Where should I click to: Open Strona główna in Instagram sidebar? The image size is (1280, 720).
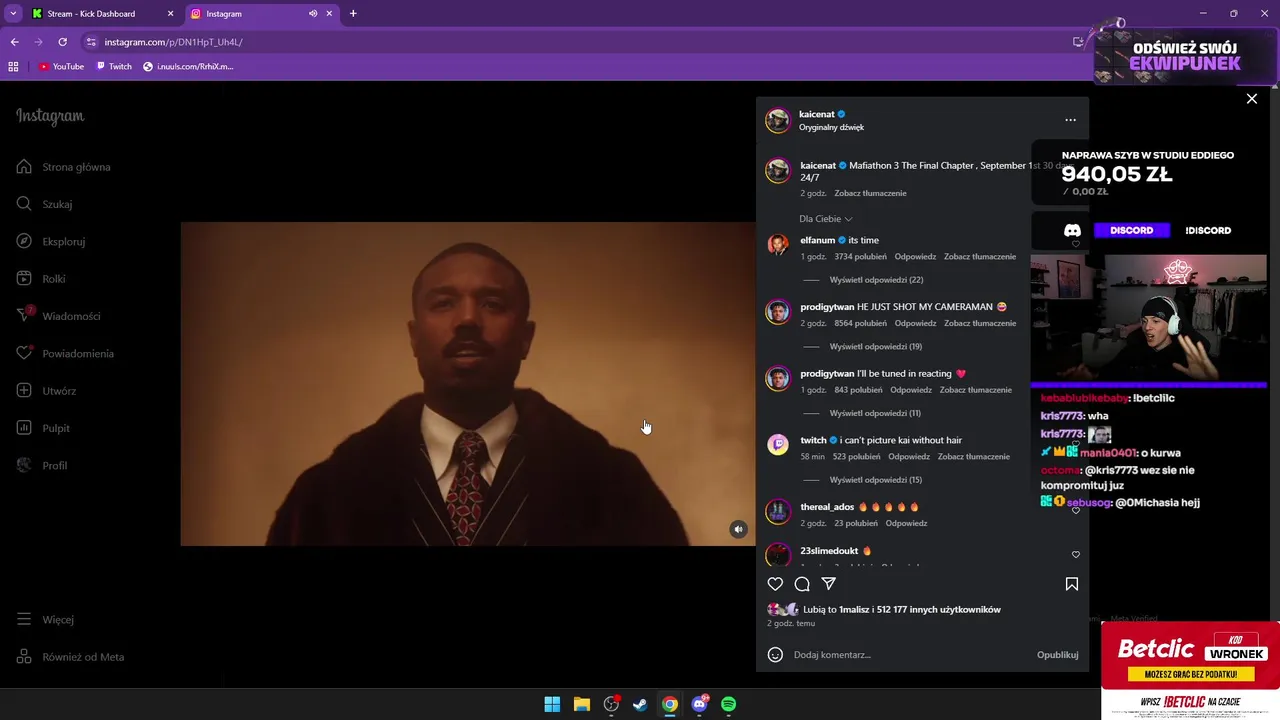point(63,167)
